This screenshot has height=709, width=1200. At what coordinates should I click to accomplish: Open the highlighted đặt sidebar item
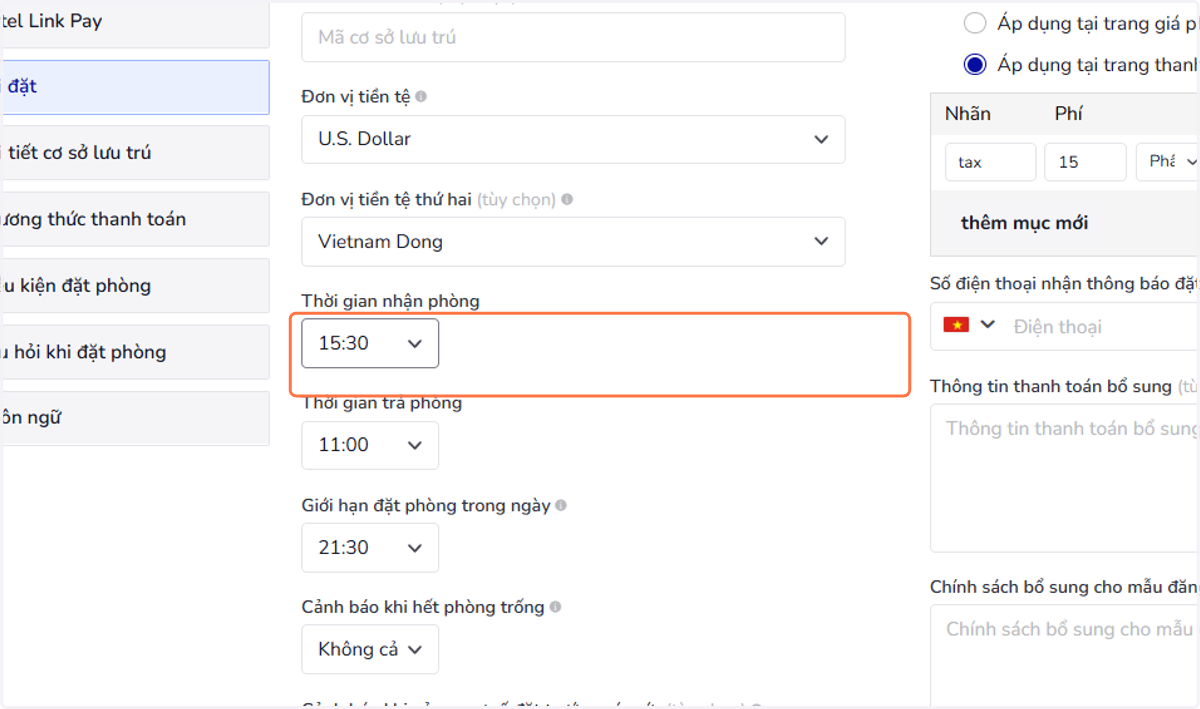(x=134, y=87)
